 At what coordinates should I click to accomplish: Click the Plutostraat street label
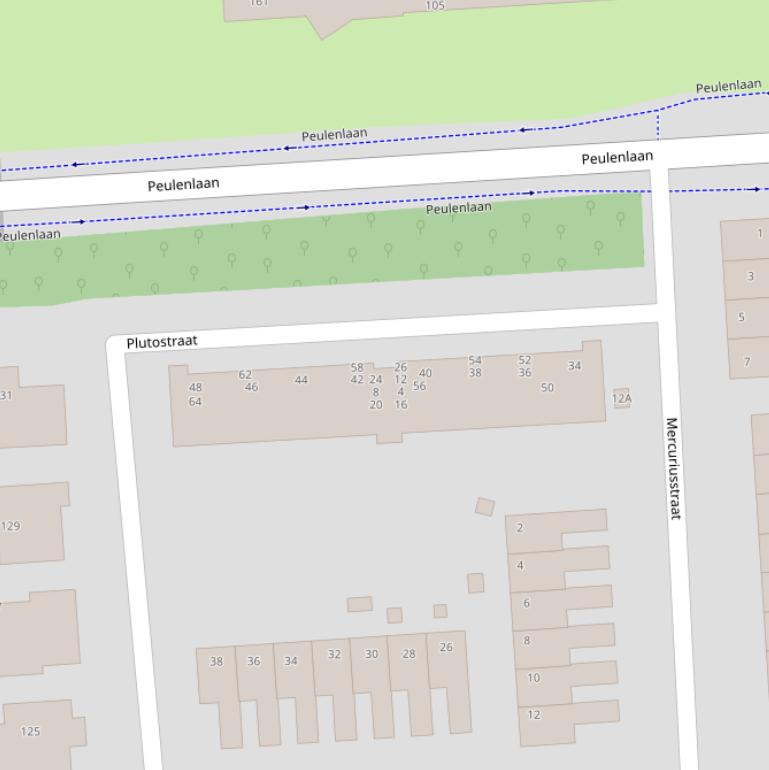coord(162,342)
